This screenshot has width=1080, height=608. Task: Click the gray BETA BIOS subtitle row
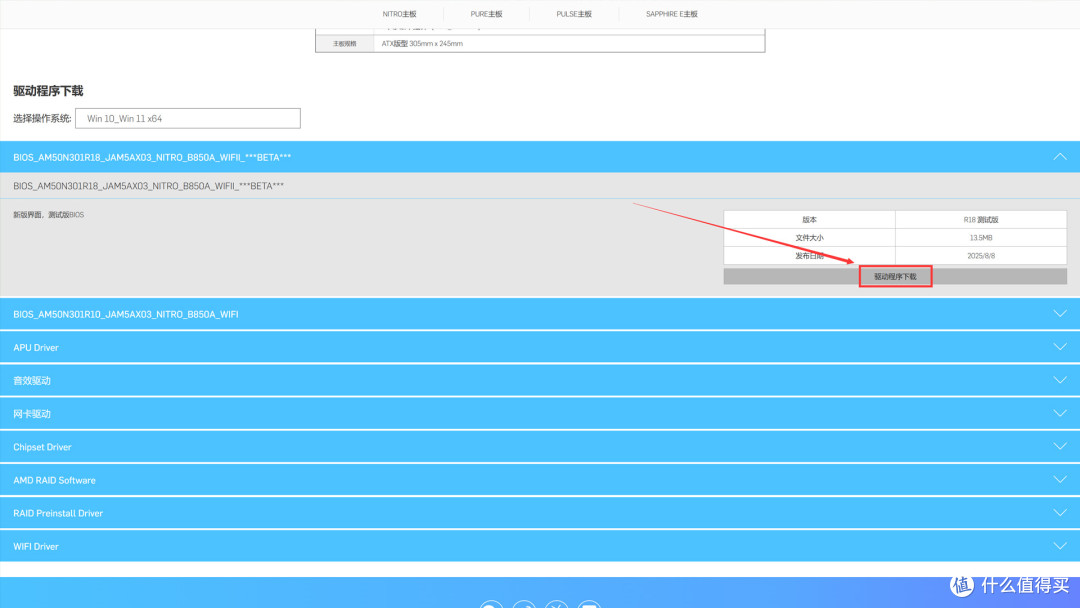click(x=540, y=186)
